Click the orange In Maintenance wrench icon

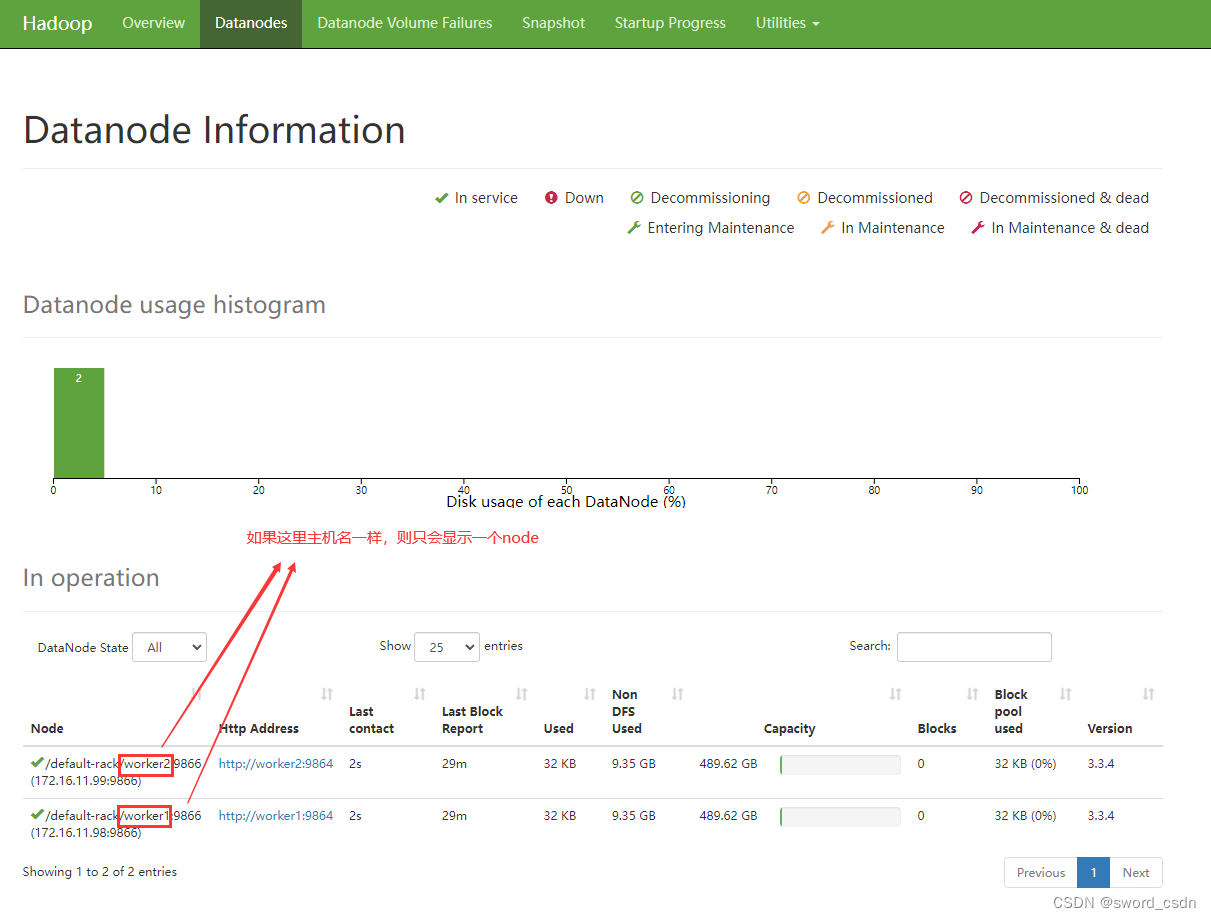827,228
